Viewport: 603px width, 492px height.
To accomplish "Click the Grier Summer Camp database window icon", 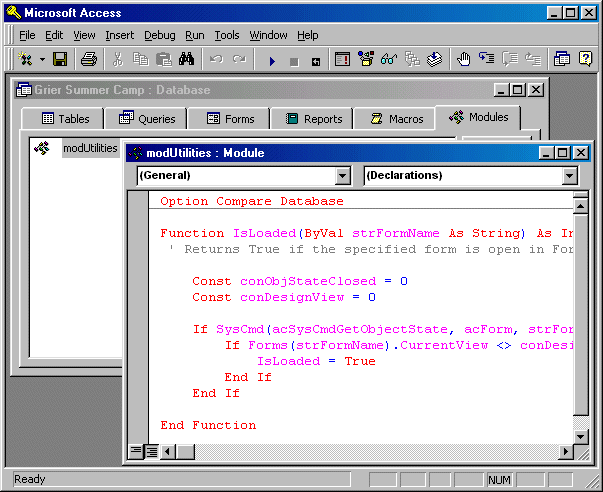I will point(24,90).
